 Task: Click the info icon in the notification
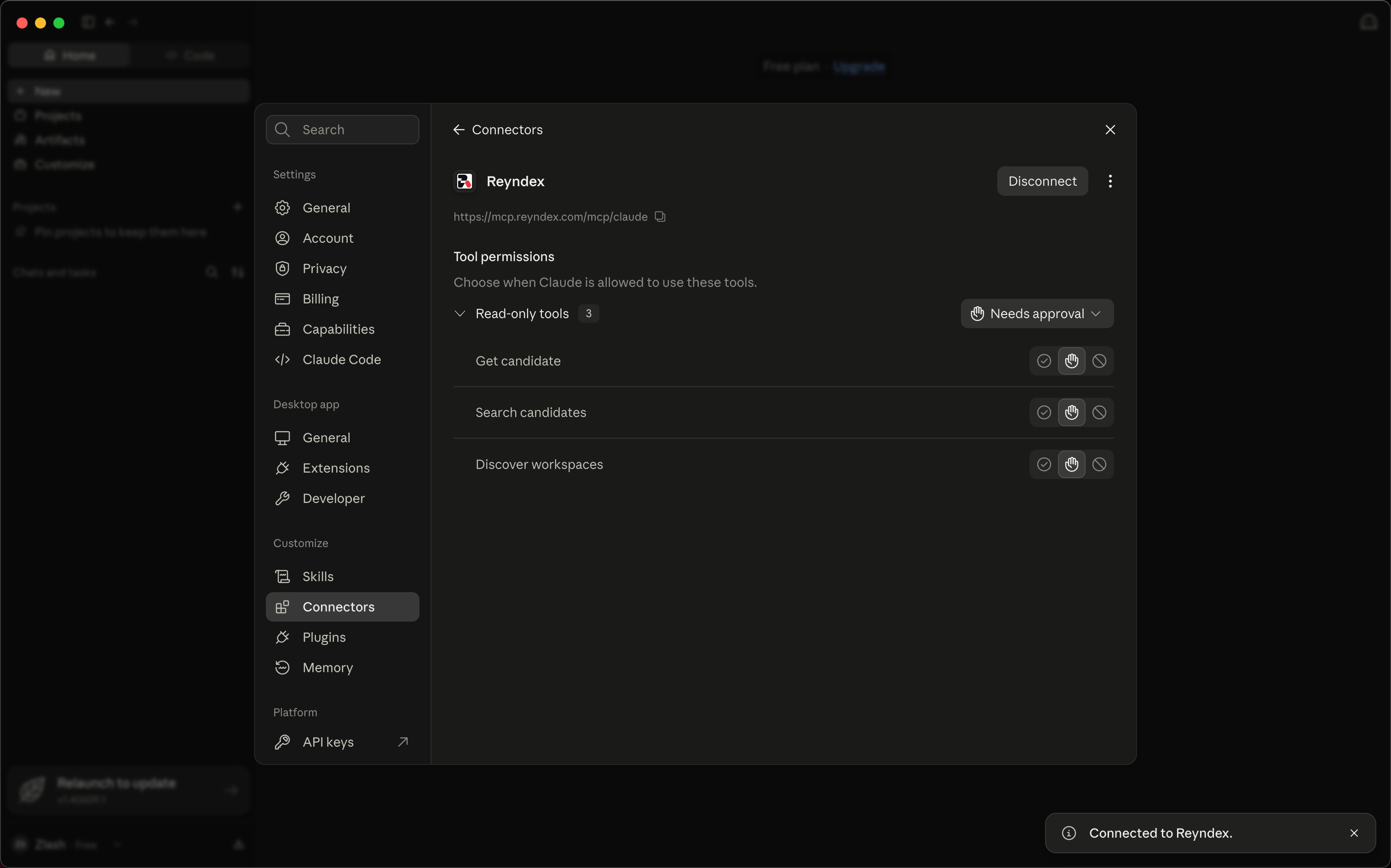click(x=1068, y=833)
